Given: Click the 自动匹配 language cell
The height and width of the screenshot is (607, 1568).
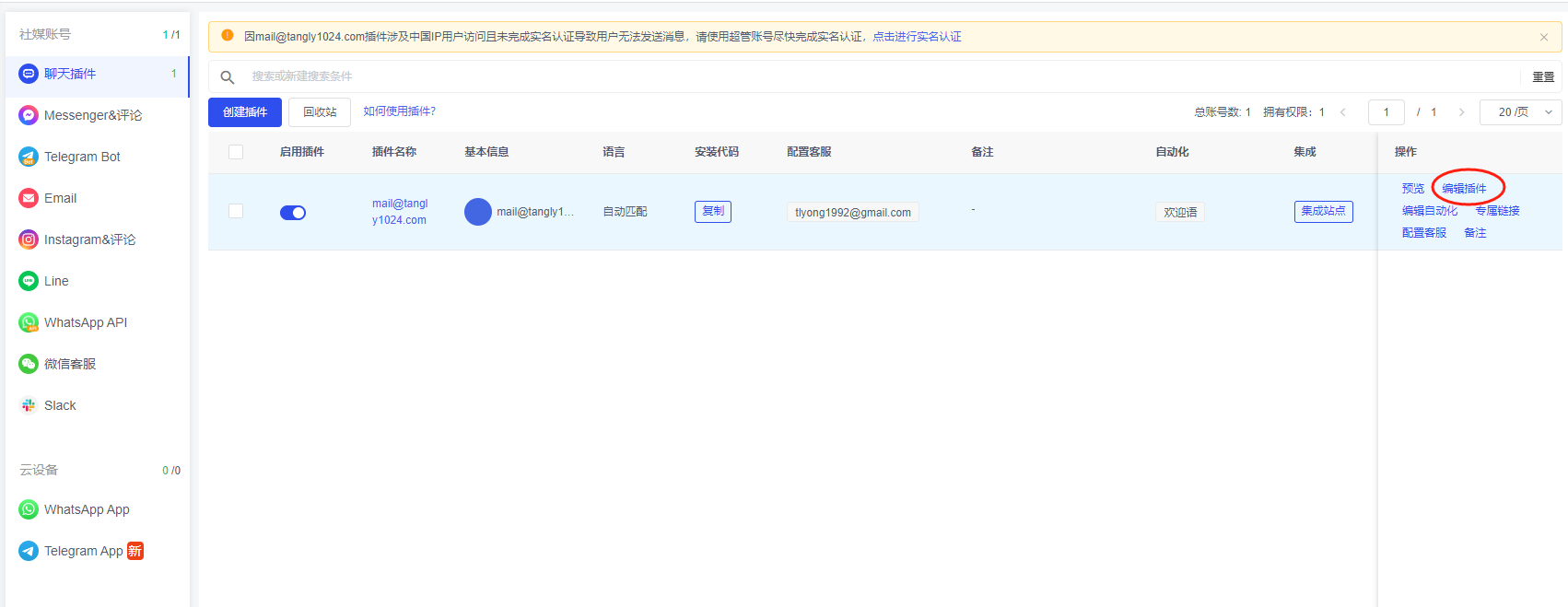Looking at the screenshot, I should [625, 212].
